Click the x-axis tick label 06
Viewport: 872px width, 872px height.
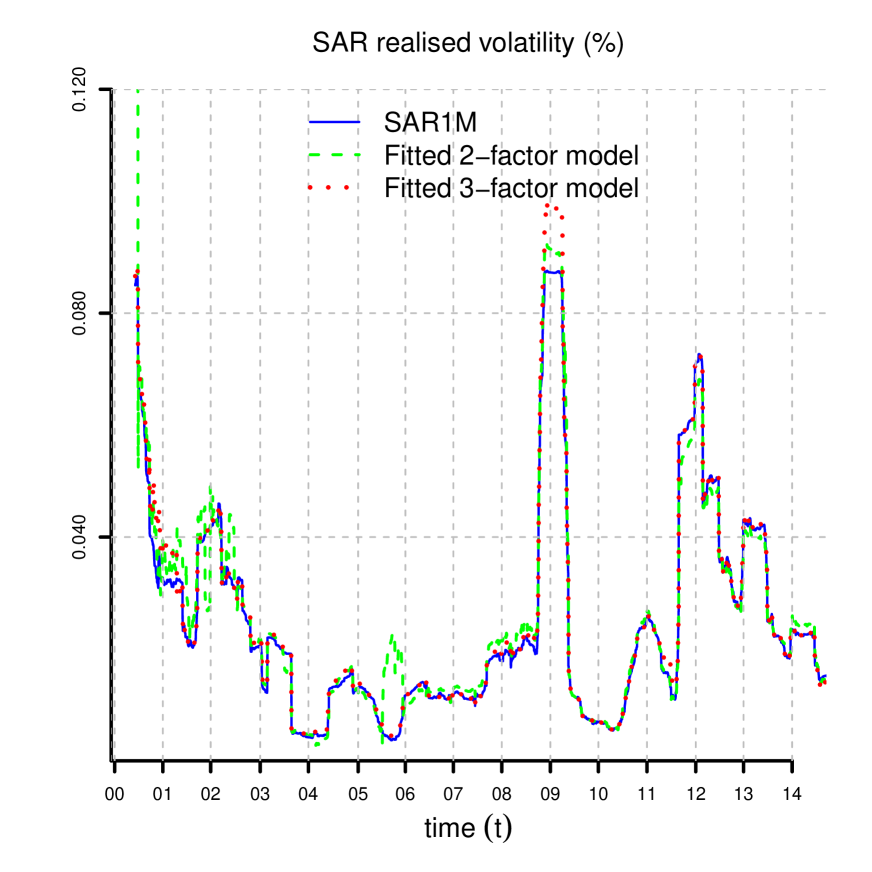[x=405, y=794]
